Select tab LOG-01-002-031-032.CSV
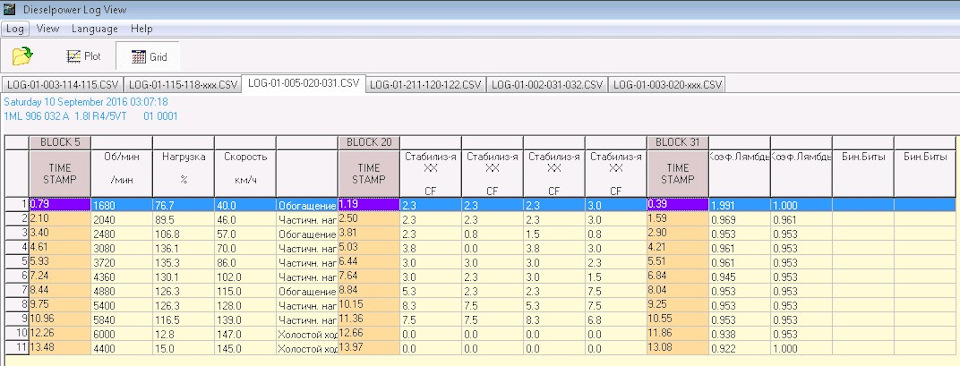 [x=547, y=84]
